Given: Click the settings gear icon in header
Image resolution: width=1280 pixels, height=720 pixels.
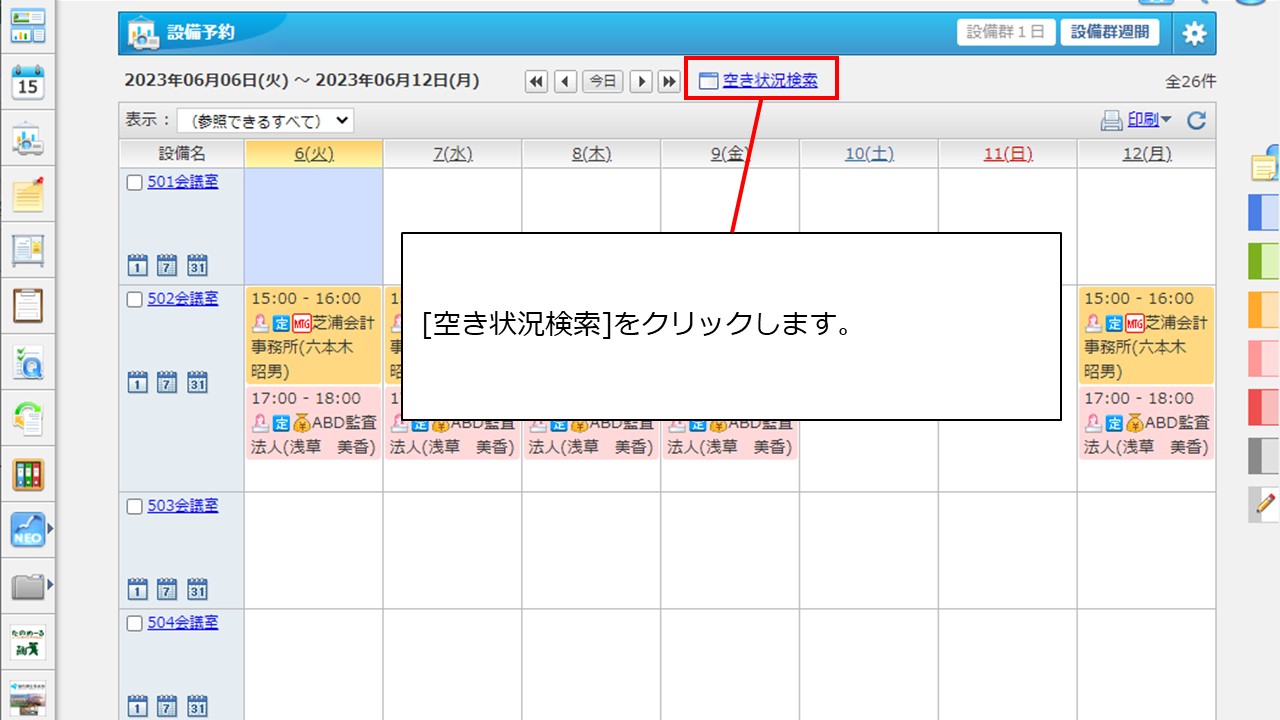Looking at the screenshot, I should 1194,33.
